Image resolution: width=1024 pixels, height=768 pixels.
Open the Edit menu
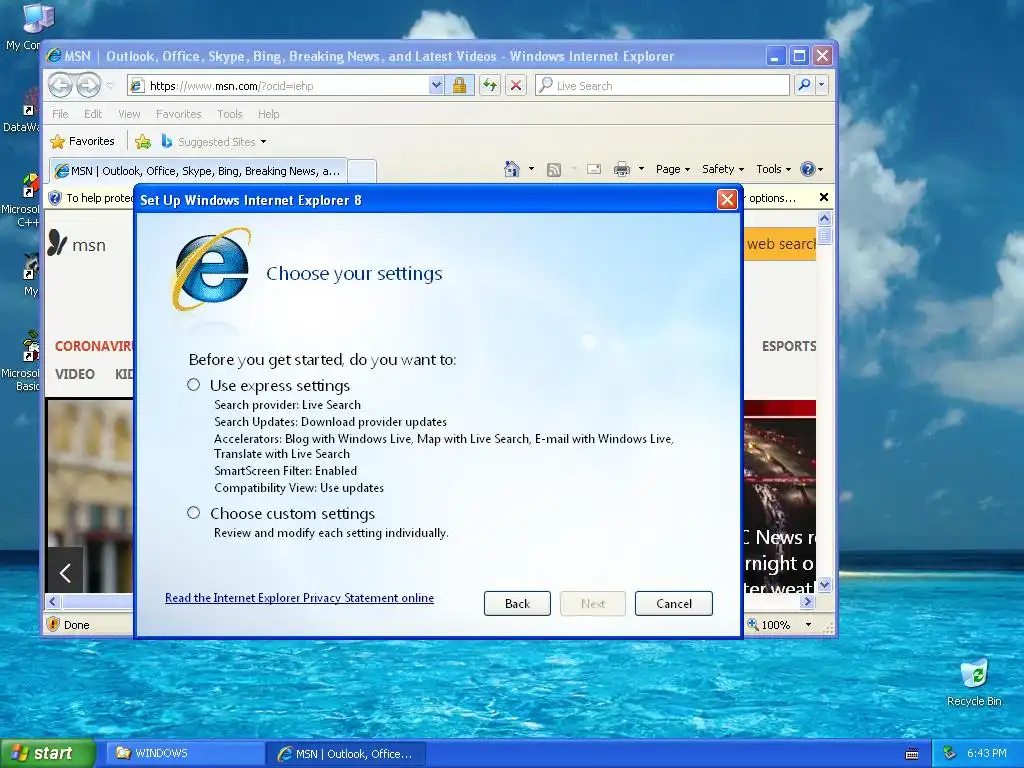[93, 114]
